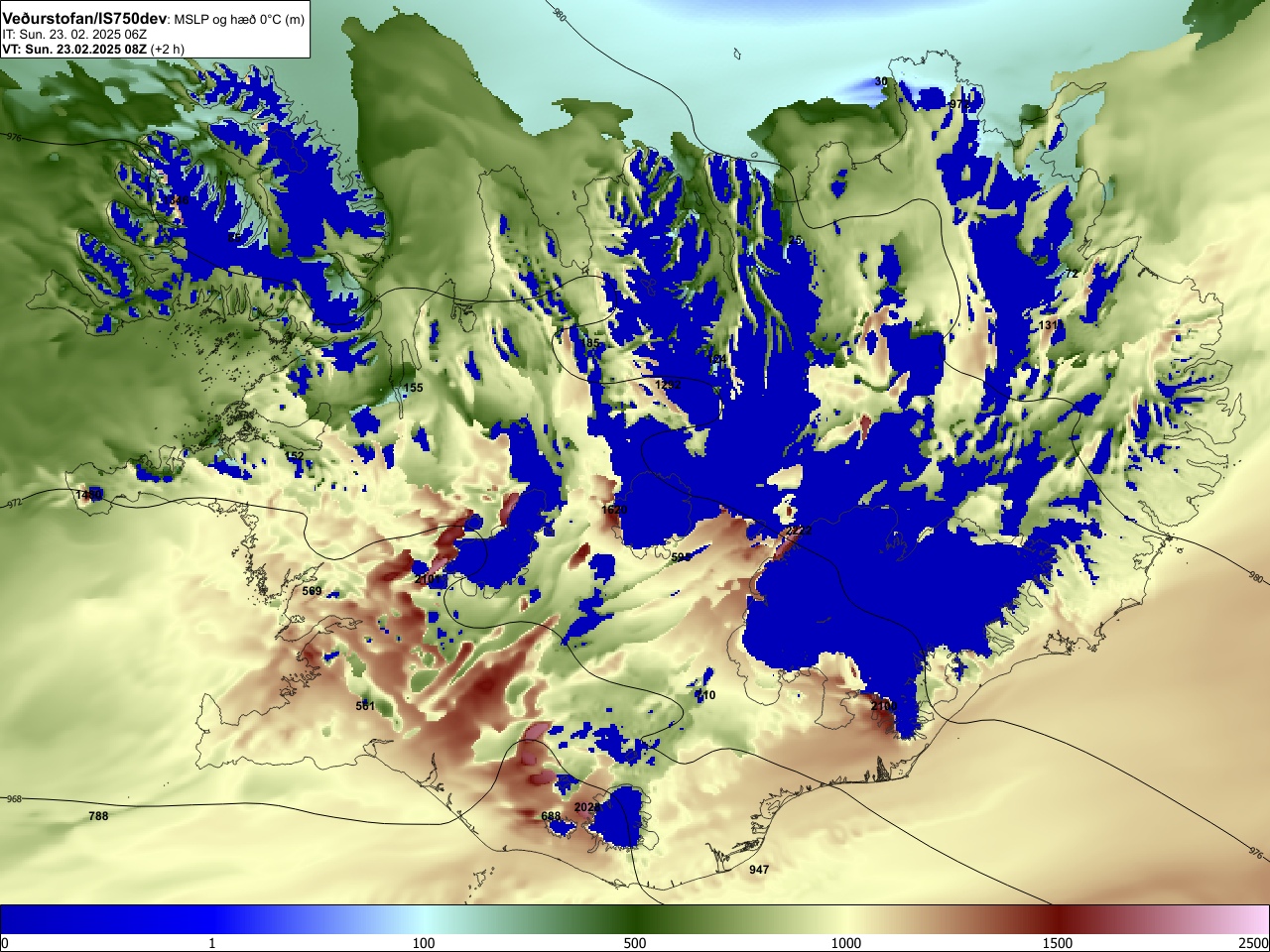
Task: Click the 581 height value on map
Action: (x=365, y=706)
